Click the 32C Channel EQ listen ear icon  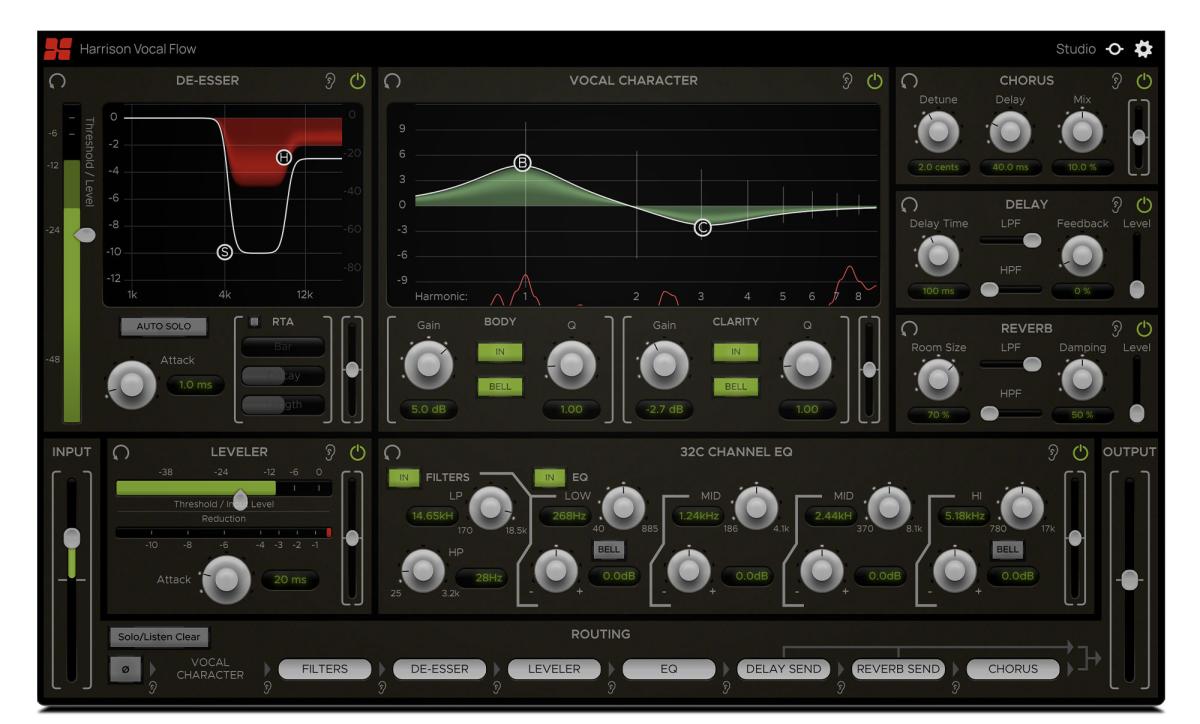(x=1052, y=452)
